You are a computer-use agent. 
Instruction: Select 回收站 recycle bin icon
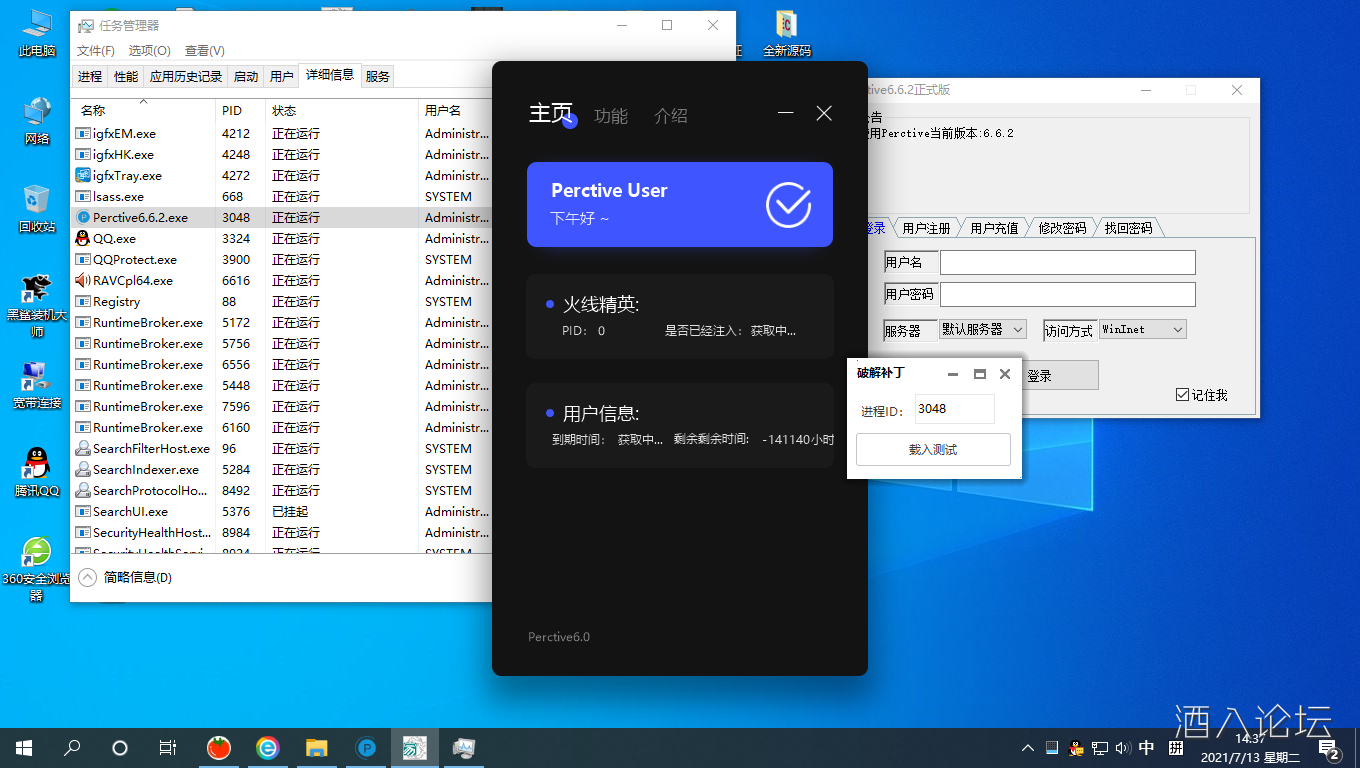click(x=37, y=208)
